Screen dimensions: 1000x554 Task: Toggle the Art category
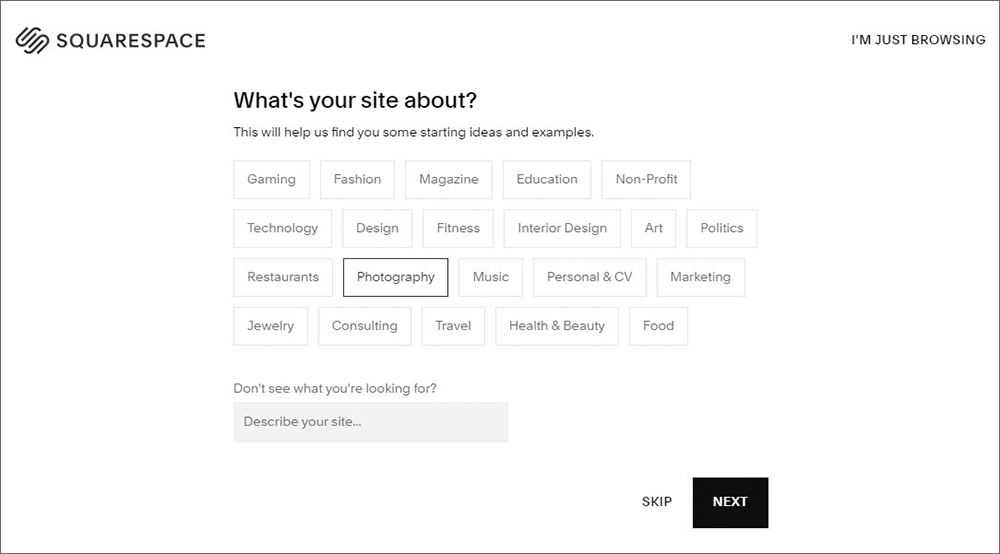pyautogui.click(x=653, y=228)
